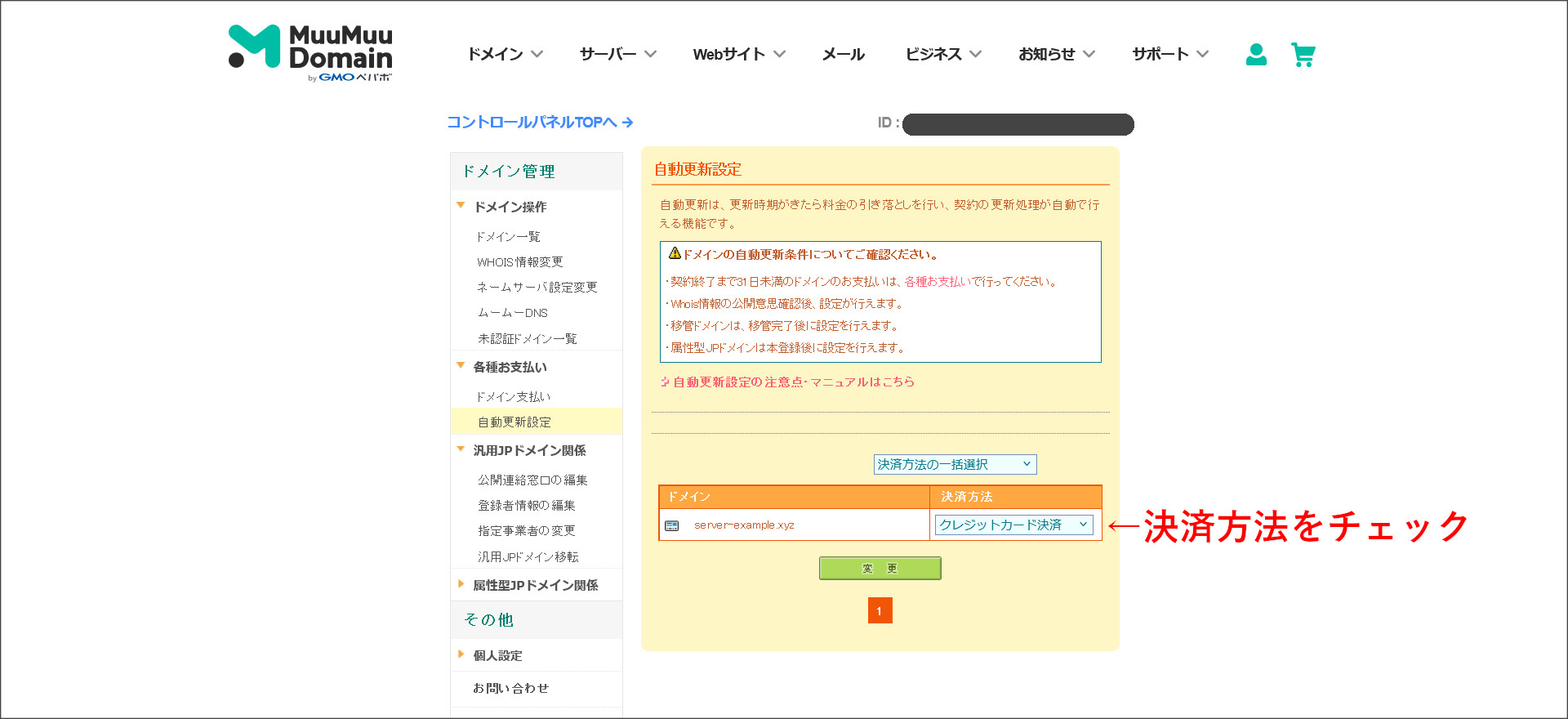The image size is (1568, 719).
Task: Open the user account icon
Action: pyautogui.click(x=1256, y=55)
